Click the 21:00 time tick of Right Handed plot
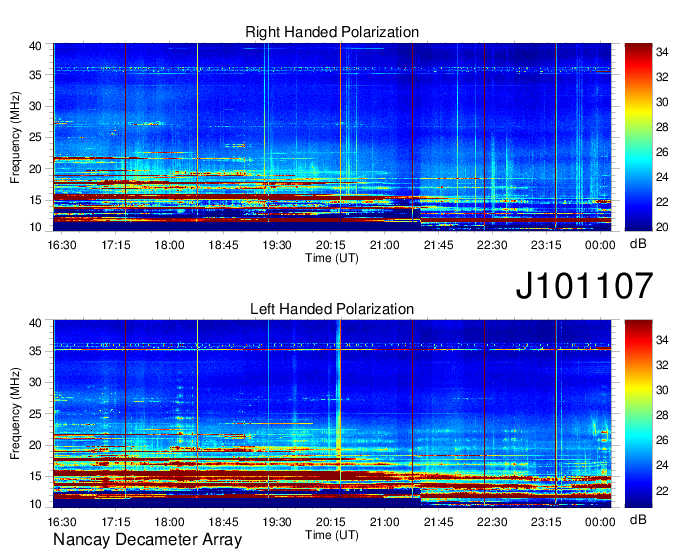The height and width of the screenshot is (552, 680). click(x=385, y=245)
